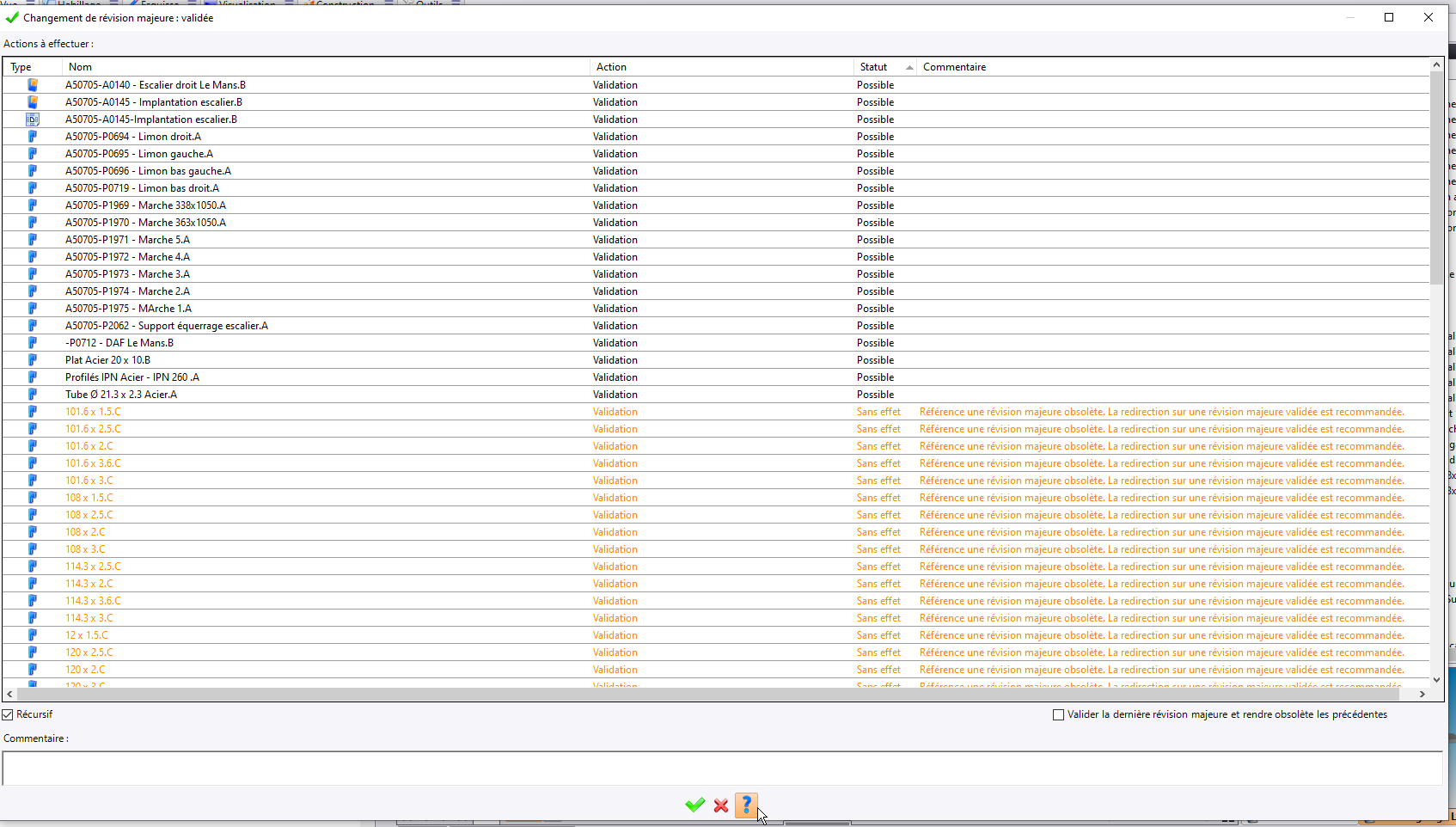Viewport: 1456px width, 827px height.
Task: Maximize the Changement de révision majeure window
Action: point(1389,17)
